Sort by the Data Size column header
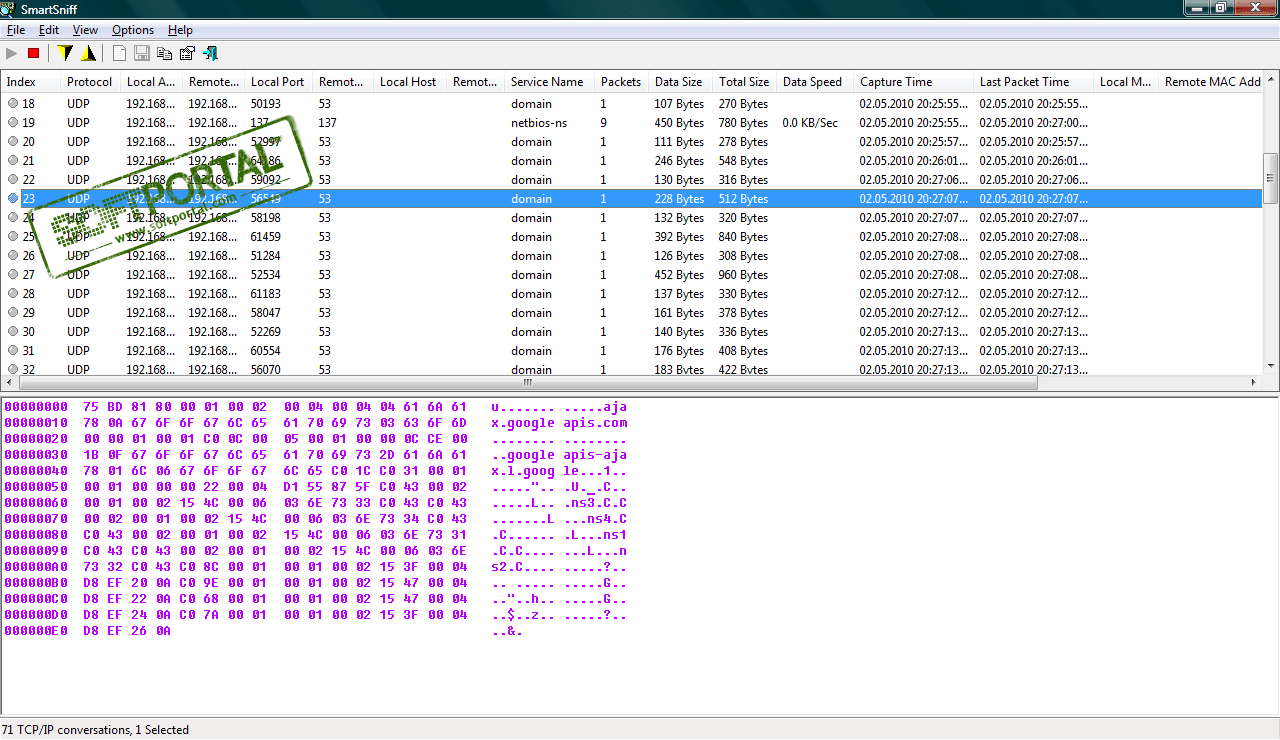The image size is (1280, 740). pos(680,82)
